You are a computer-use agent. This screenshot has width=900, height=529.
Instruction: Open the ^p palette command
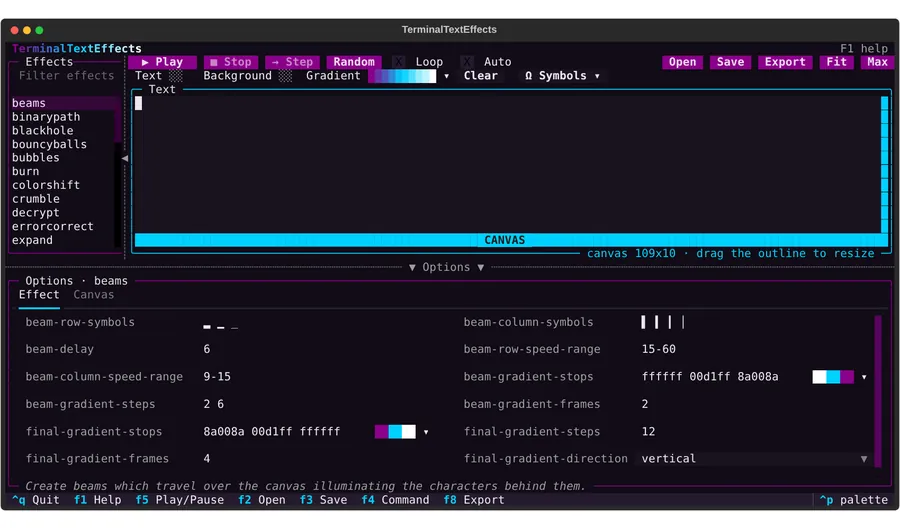(x=854, y=500)
